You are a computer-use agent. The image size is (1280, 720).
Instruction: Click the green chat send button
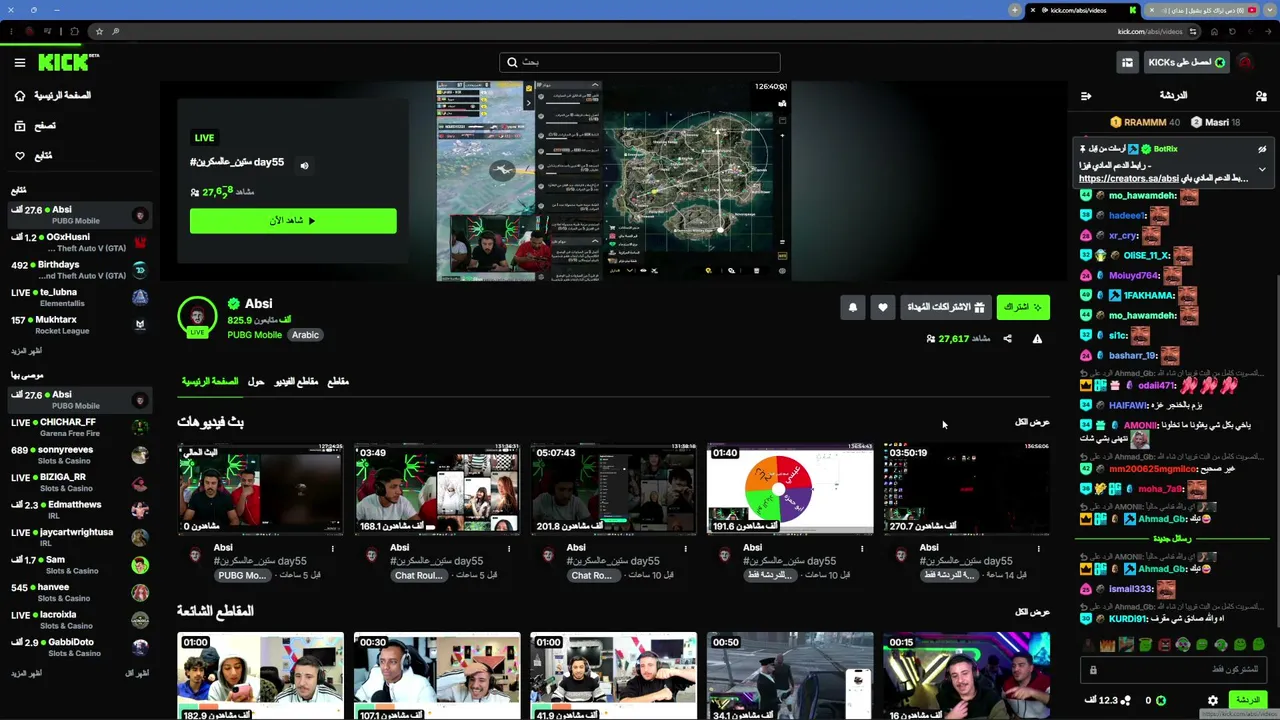1248,700
